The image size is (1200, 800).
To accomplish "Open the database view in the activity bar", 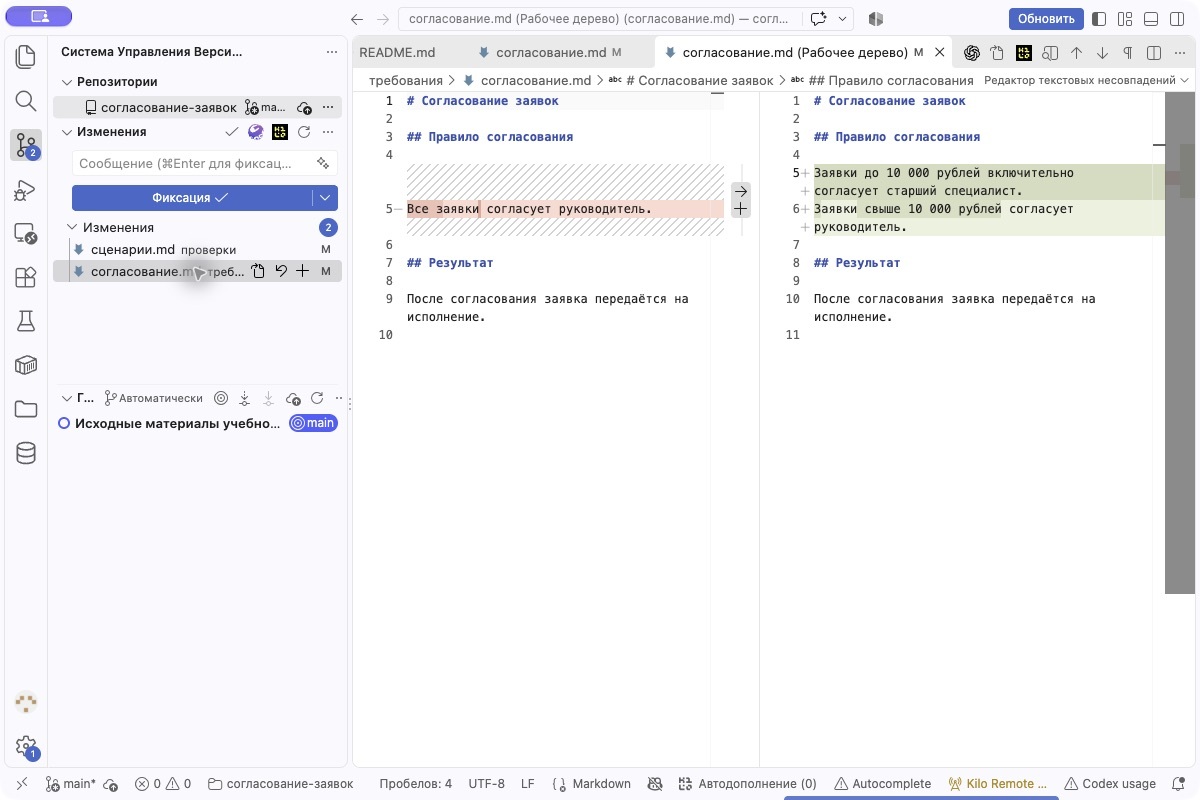I will tap(26, 453).
